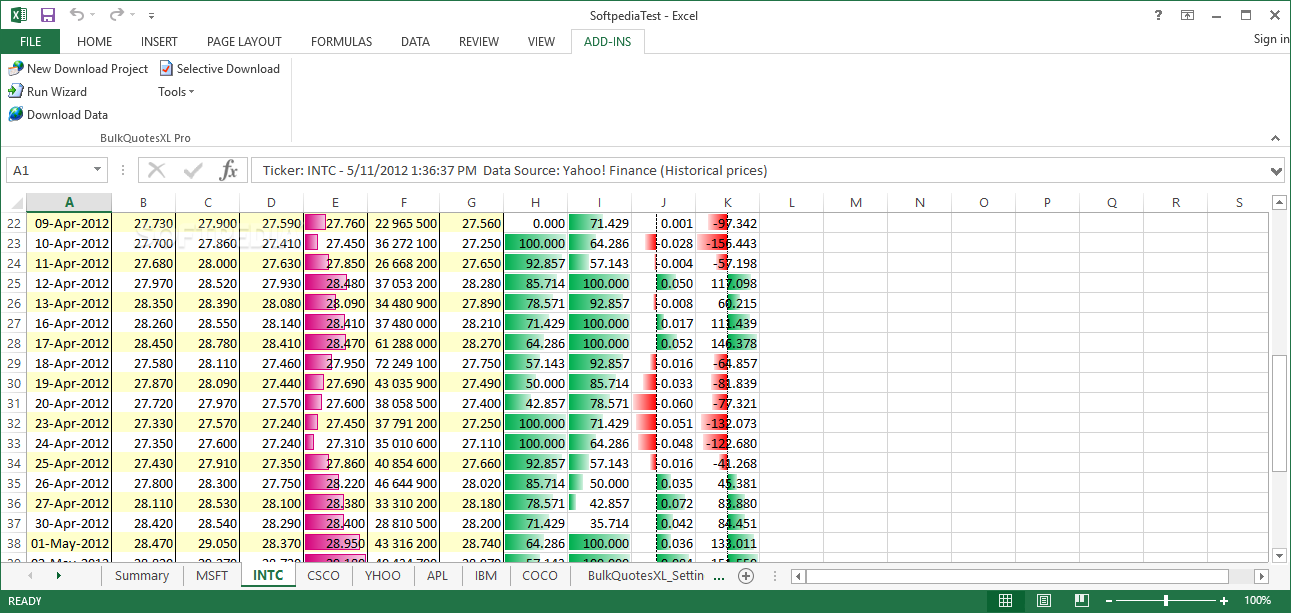This screenshot has width=1291, height=613.
Task: Click Sign in link
Action: click(1271, 39)
